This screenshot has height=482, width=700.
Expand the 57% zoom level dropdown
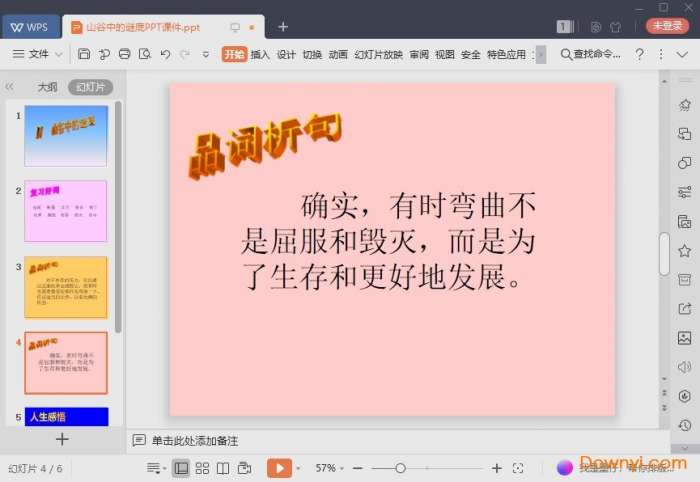331,468
